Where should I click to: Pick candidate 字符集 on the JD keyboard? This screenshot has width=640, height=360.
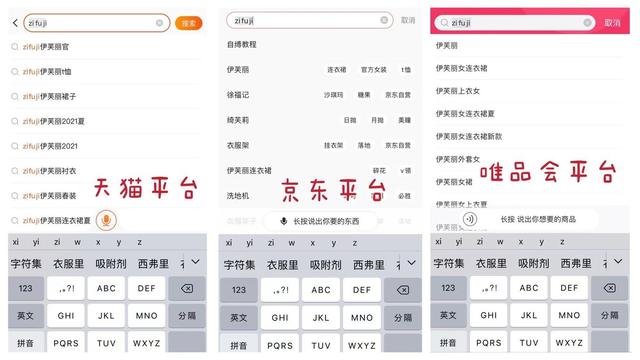pyautogui.click(x=240, y=265)
